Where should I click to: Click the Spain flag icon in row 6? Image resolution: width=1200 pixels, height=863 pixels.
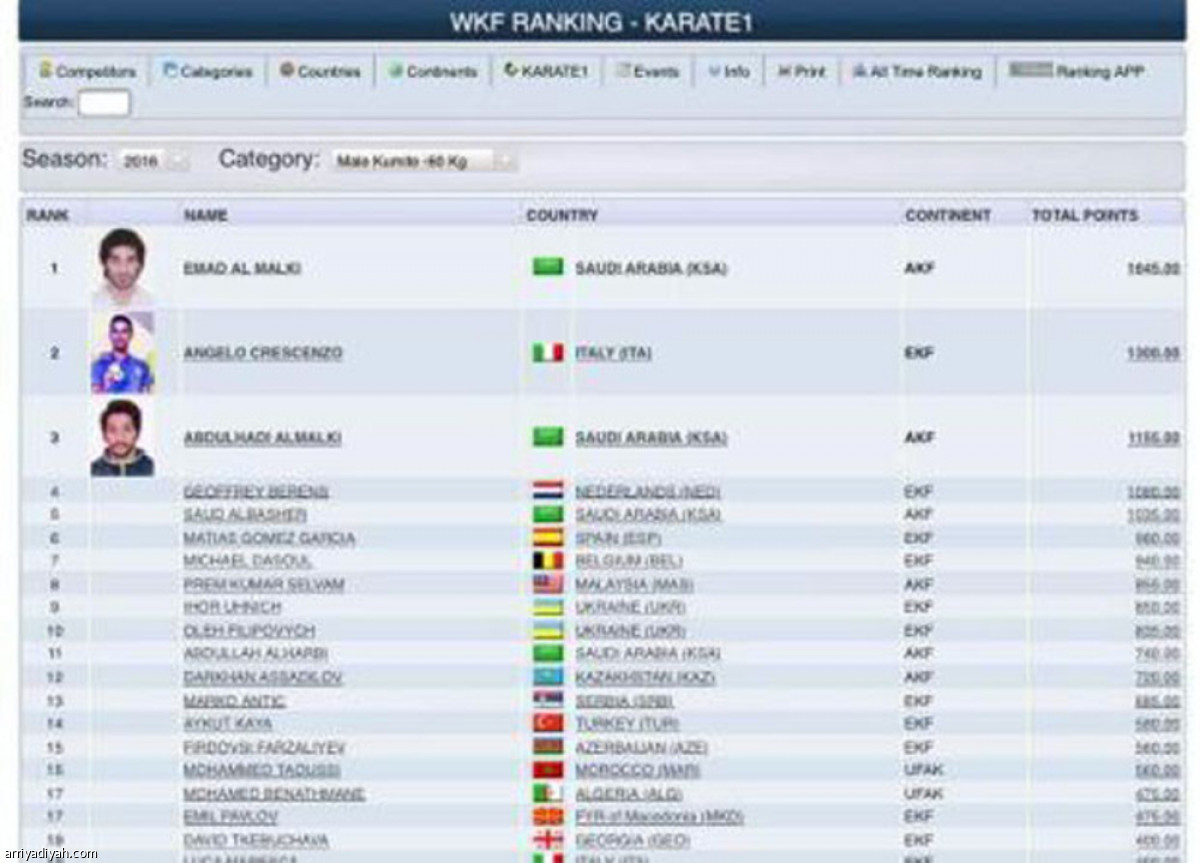[x=547, y=538]
